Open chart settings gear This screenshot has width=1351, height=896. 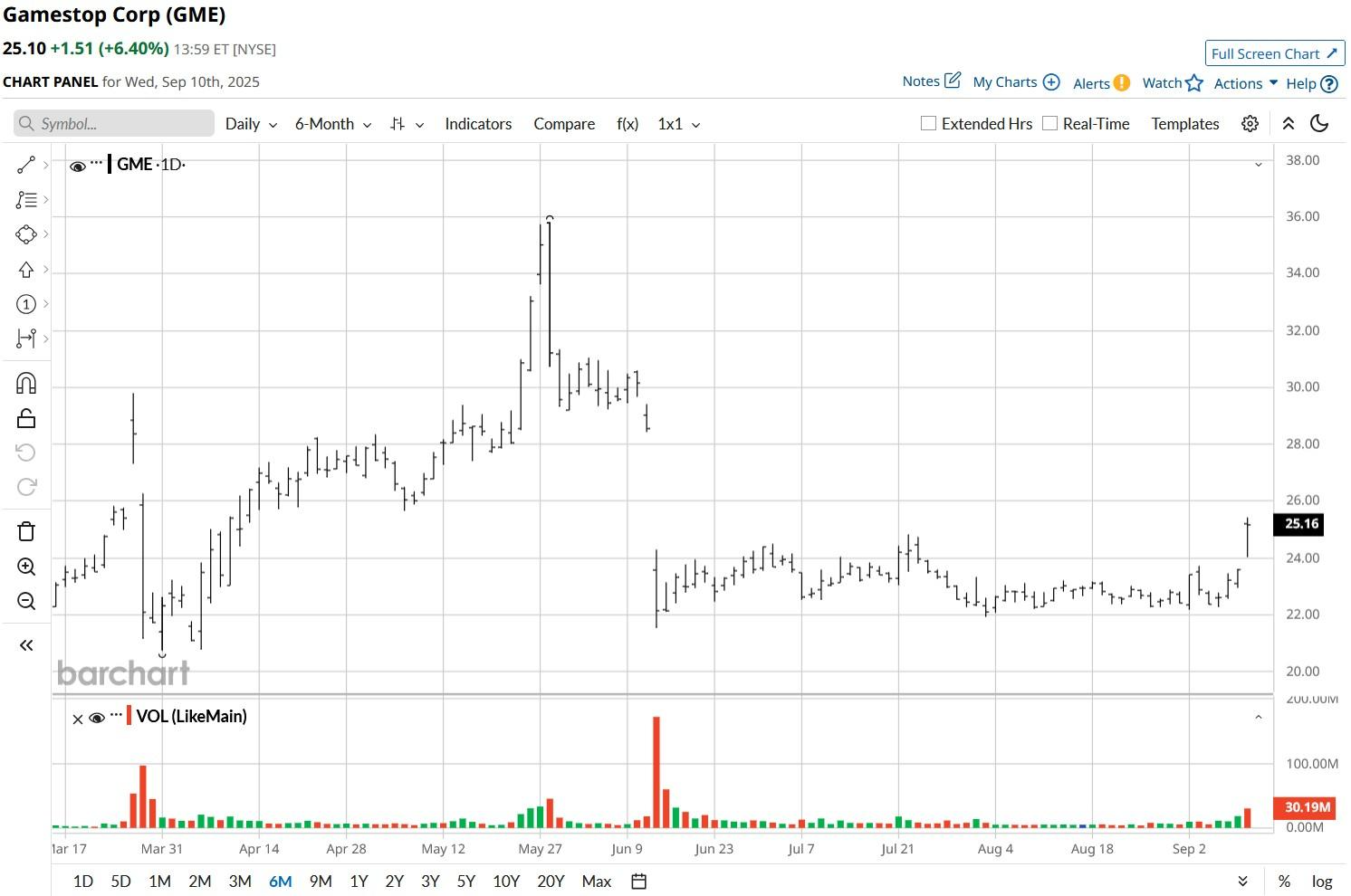coord(1250,124)
